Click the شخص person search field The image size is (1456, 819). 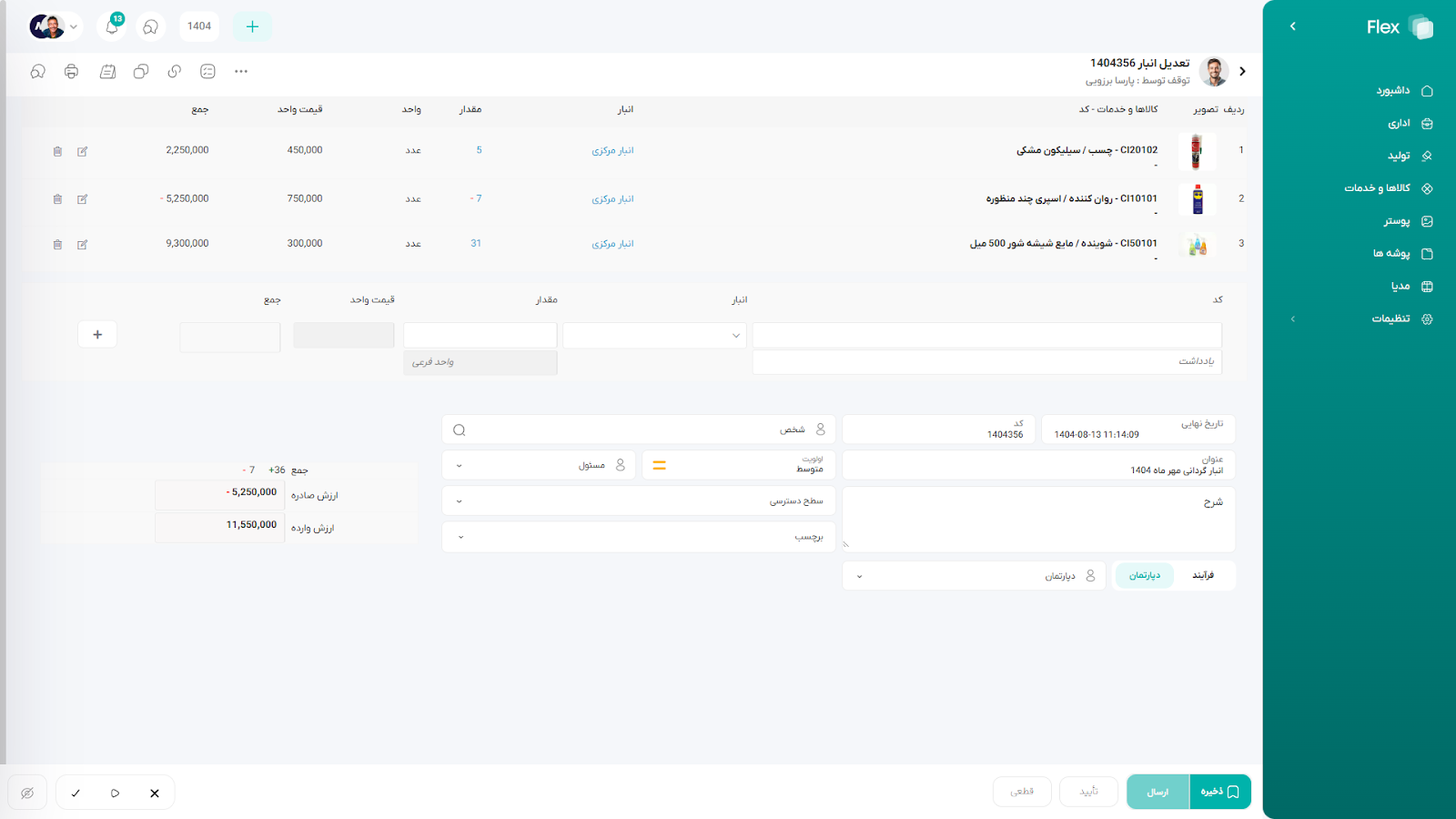638,430
